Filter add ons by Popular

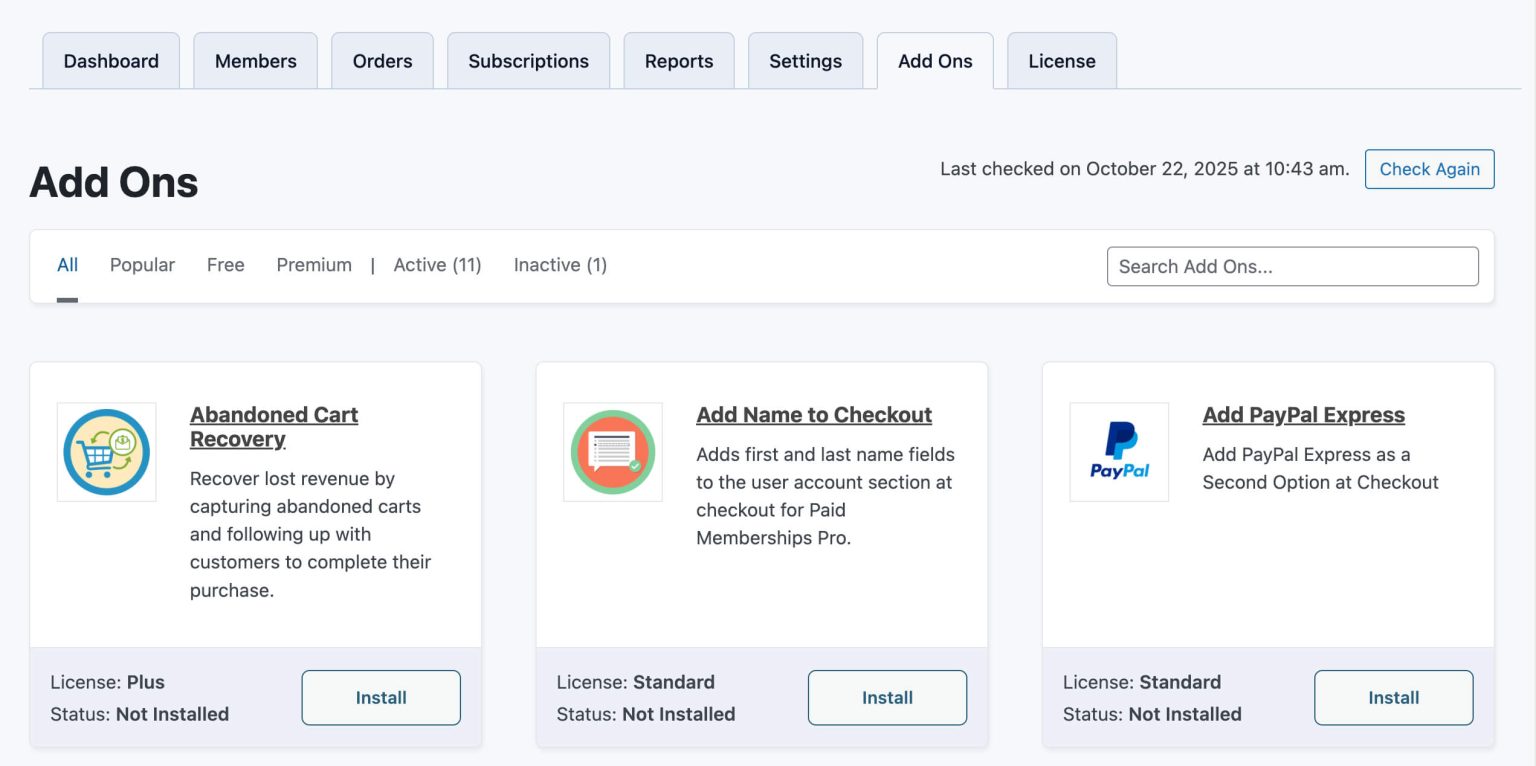click(x=142, y=265)
